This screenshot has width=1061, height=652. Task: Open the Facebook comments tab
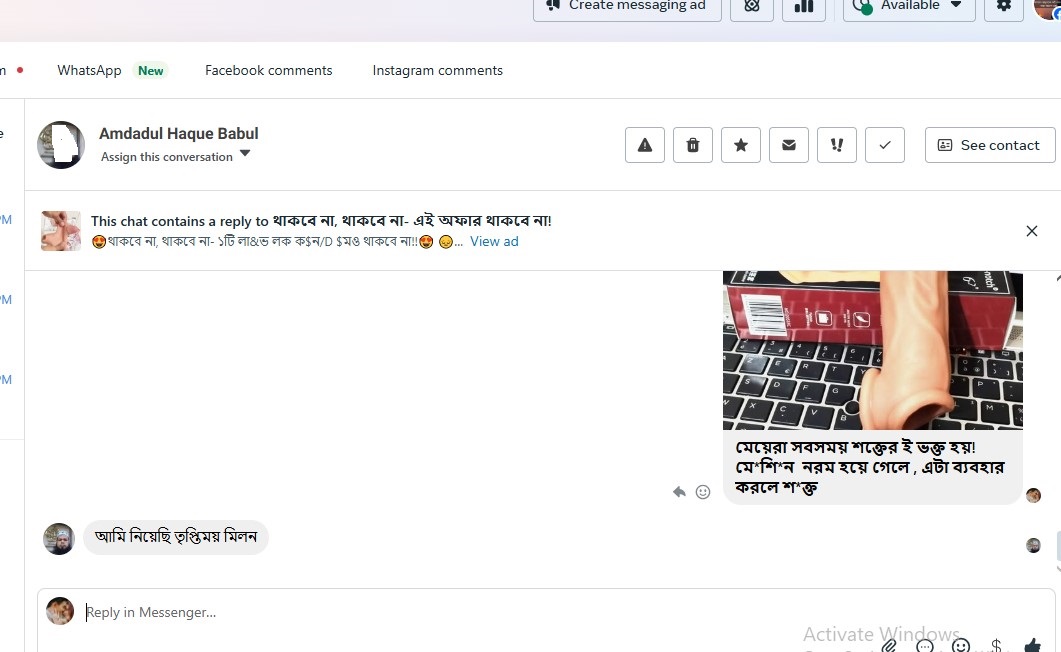[268, 70]
